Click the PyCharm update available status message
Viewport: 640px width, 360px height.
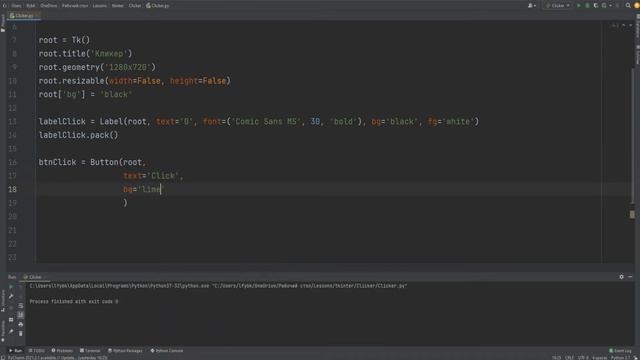58,358
